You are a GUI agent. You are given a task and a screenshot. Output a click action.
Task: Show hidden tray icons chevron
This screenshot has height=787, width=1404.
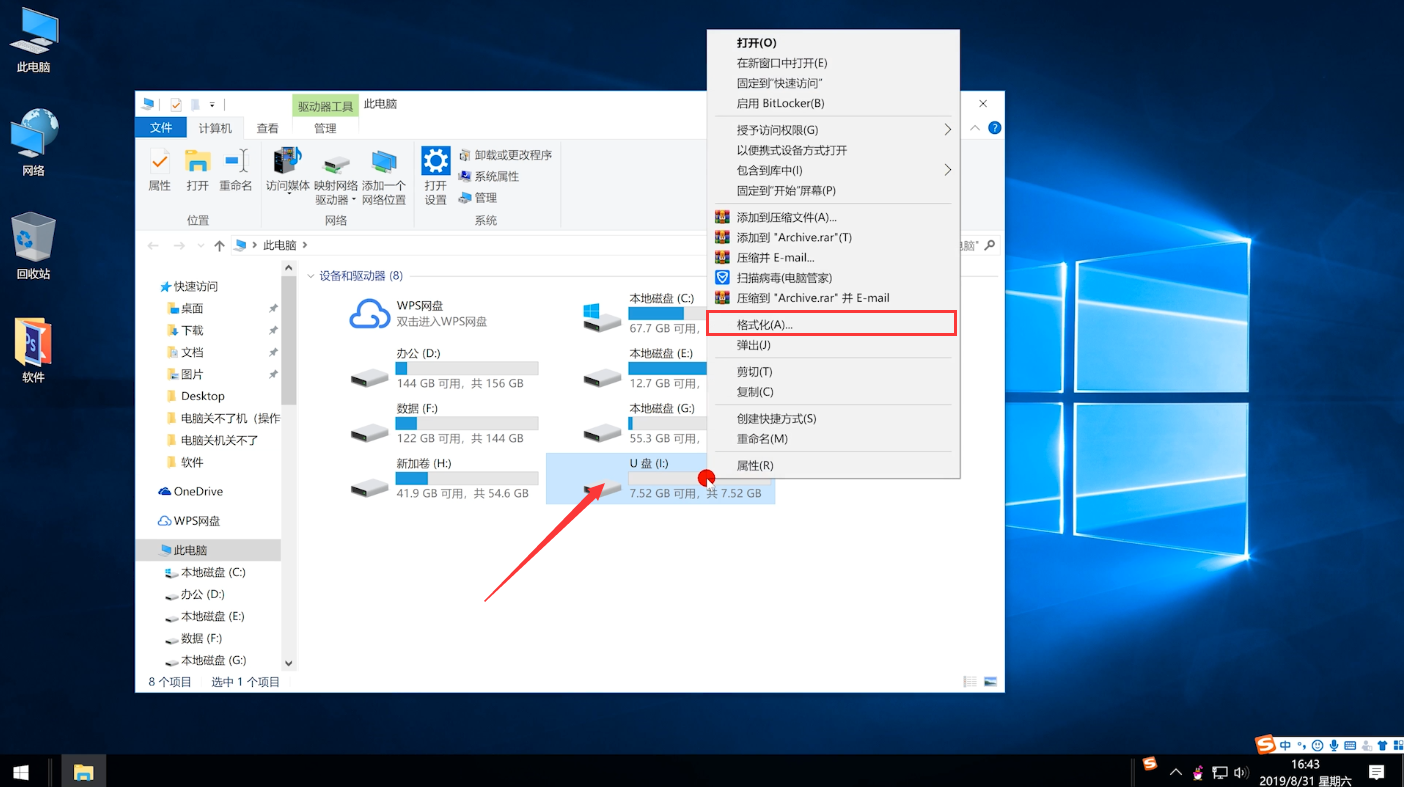[1176, 772]
